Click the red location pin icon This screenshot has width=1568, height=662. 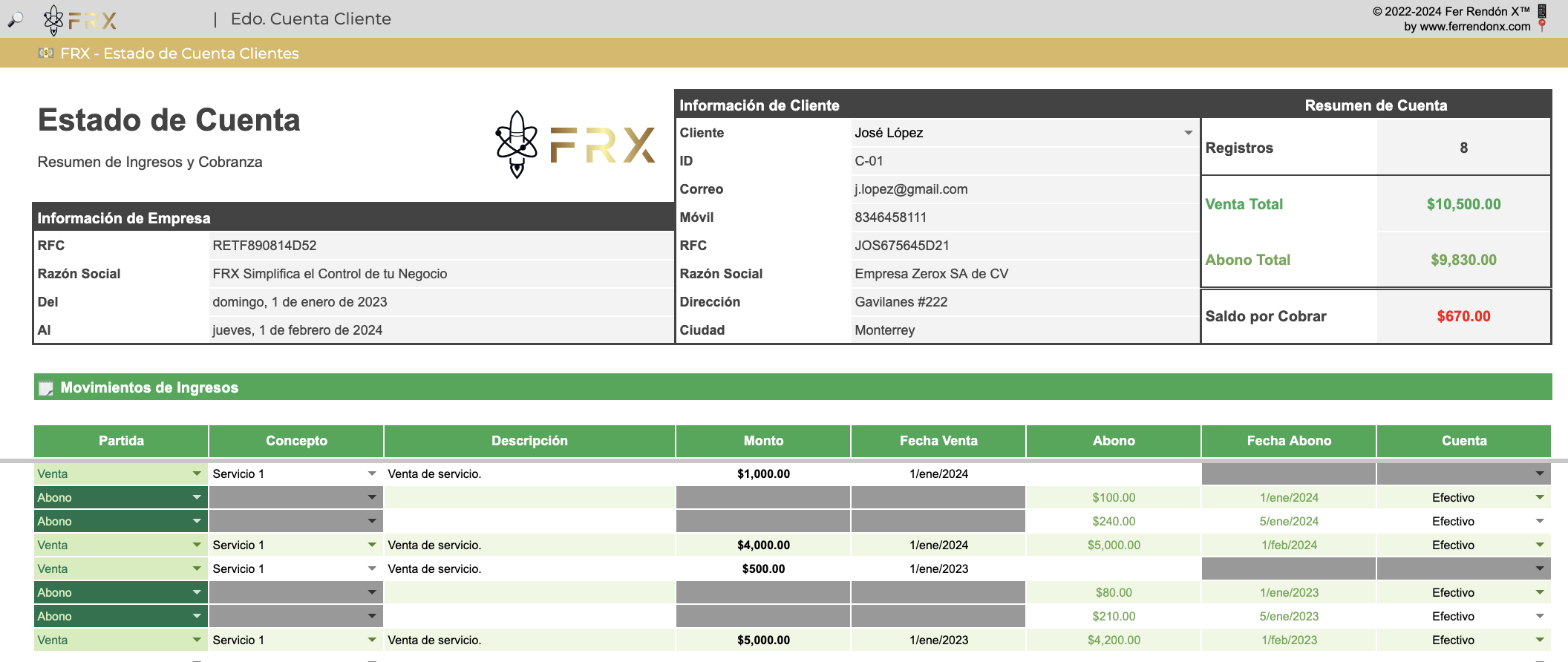pyautogui.click(x=1542, y=26)
